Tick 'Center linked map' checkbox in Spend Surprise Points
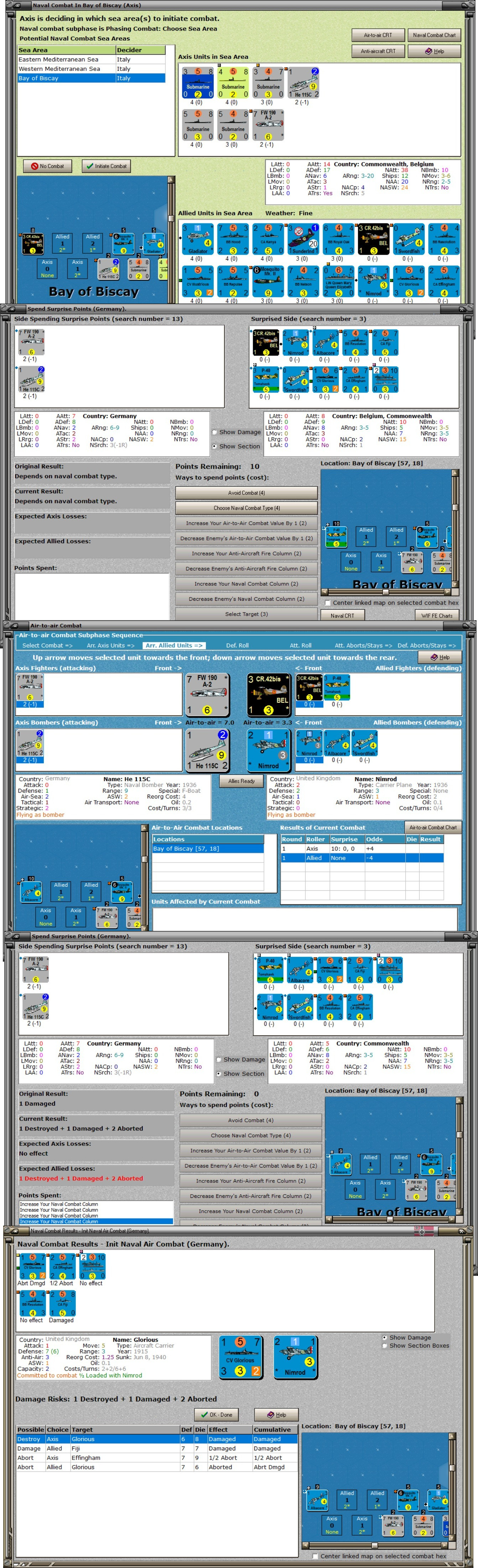The width and height of the screenshot is (478, 1568). pyautogui.click(x=328, y=602)
